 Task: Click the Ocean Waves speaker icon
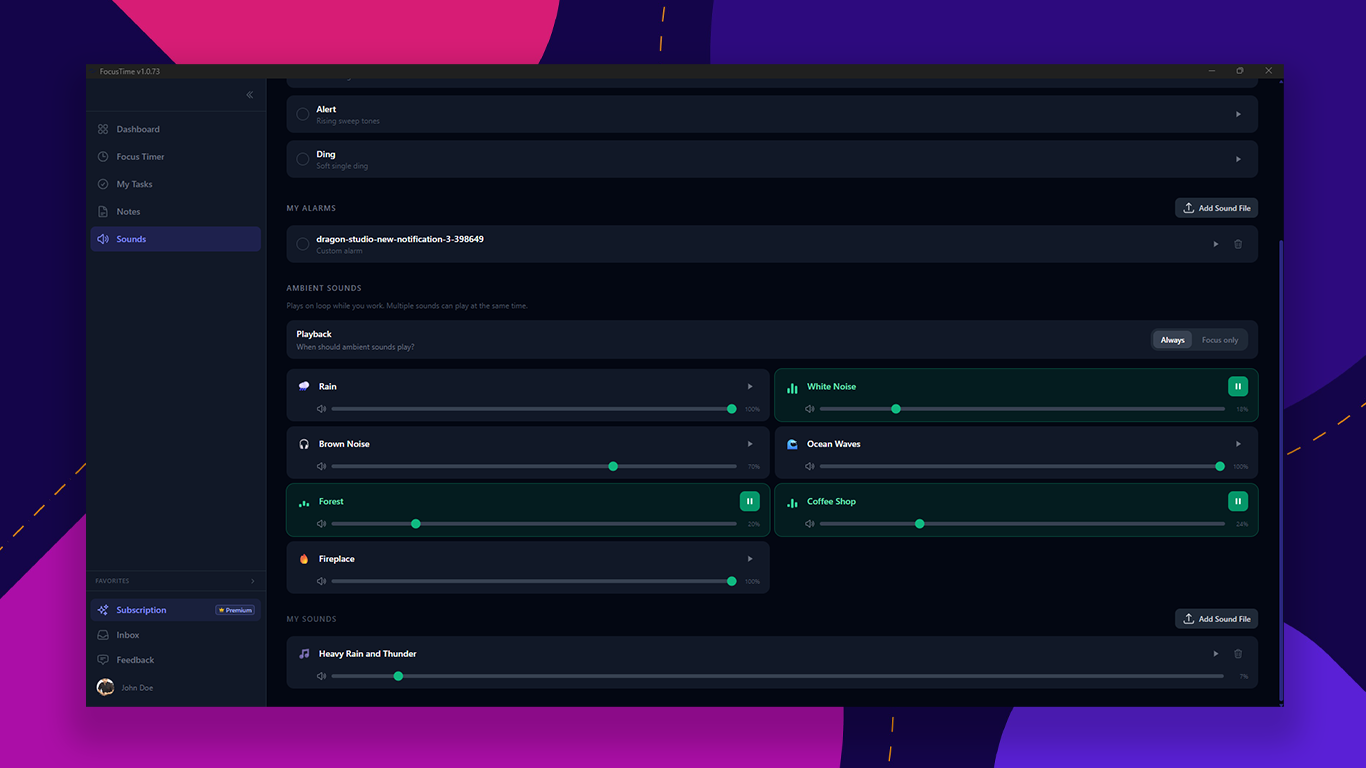[810, 467]
